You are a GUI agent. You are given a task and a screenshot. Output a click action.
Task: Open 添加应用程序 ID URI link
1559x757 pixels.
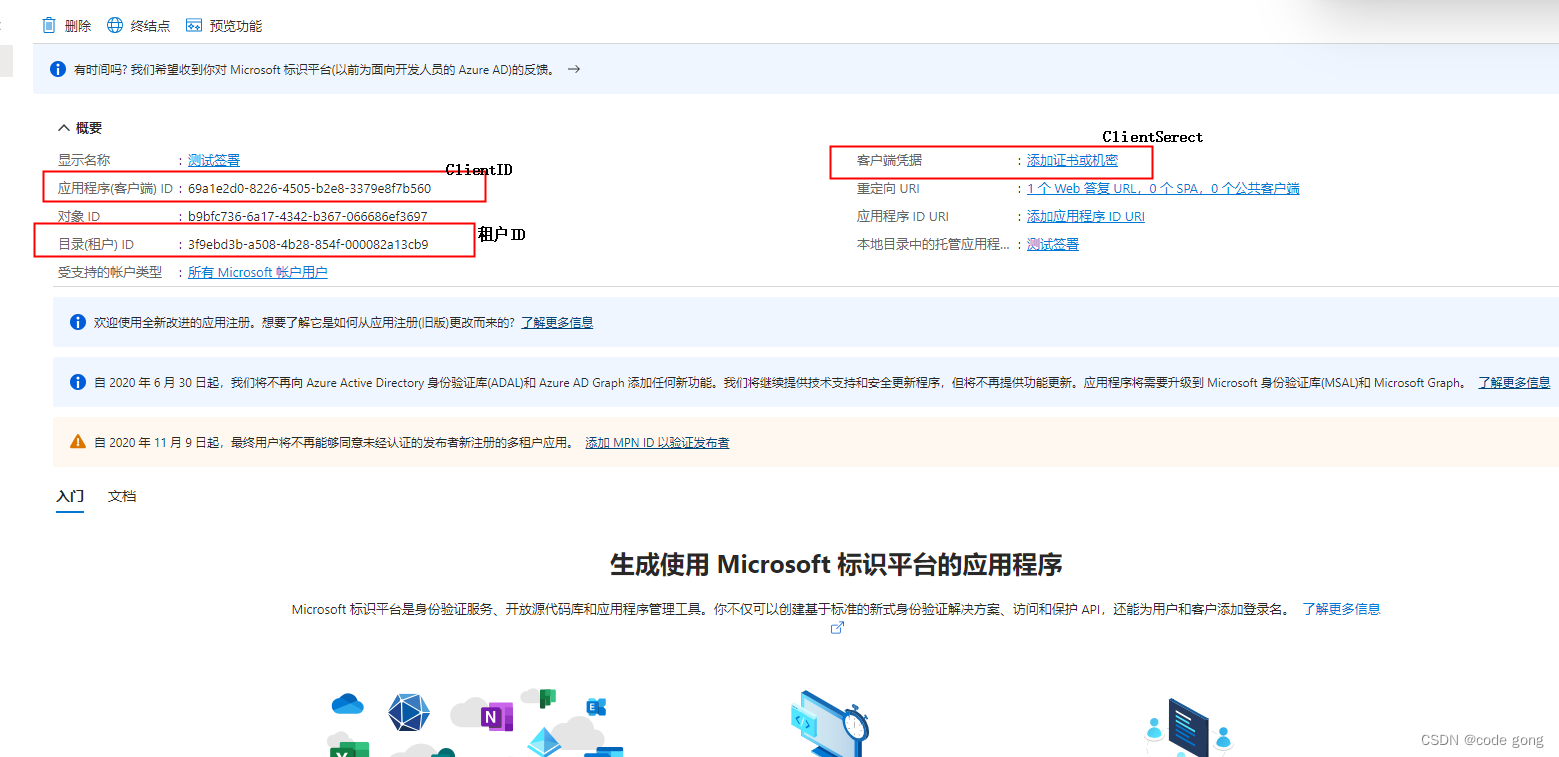(x=1086, y=216)
